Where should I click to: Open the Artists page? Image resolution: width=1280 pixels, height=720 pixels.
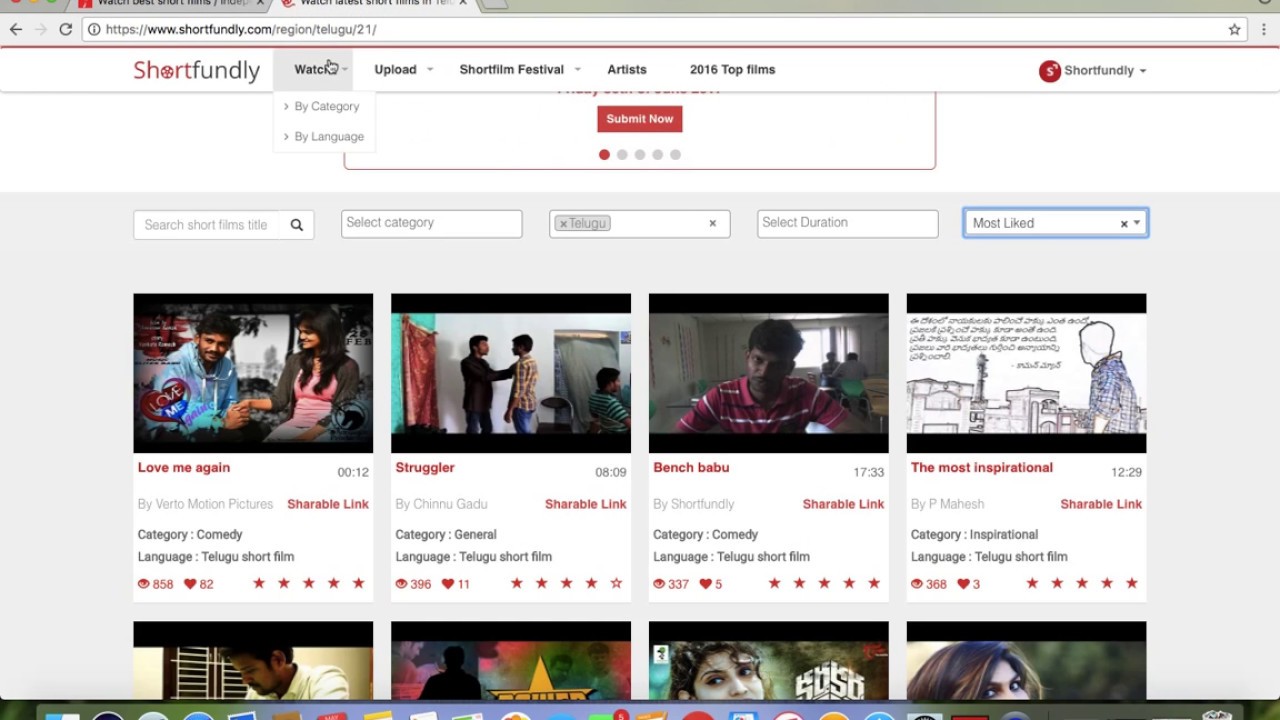[x=627, y=70]
